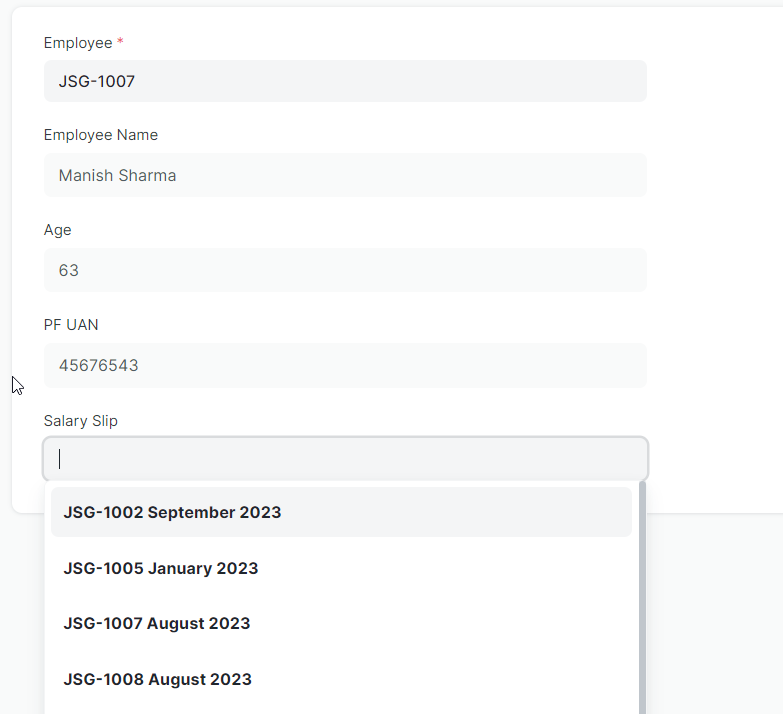783x714 pixels.
Task: Click blank space right of JSG-1005 January 2023 row
Action: [444, 568]
